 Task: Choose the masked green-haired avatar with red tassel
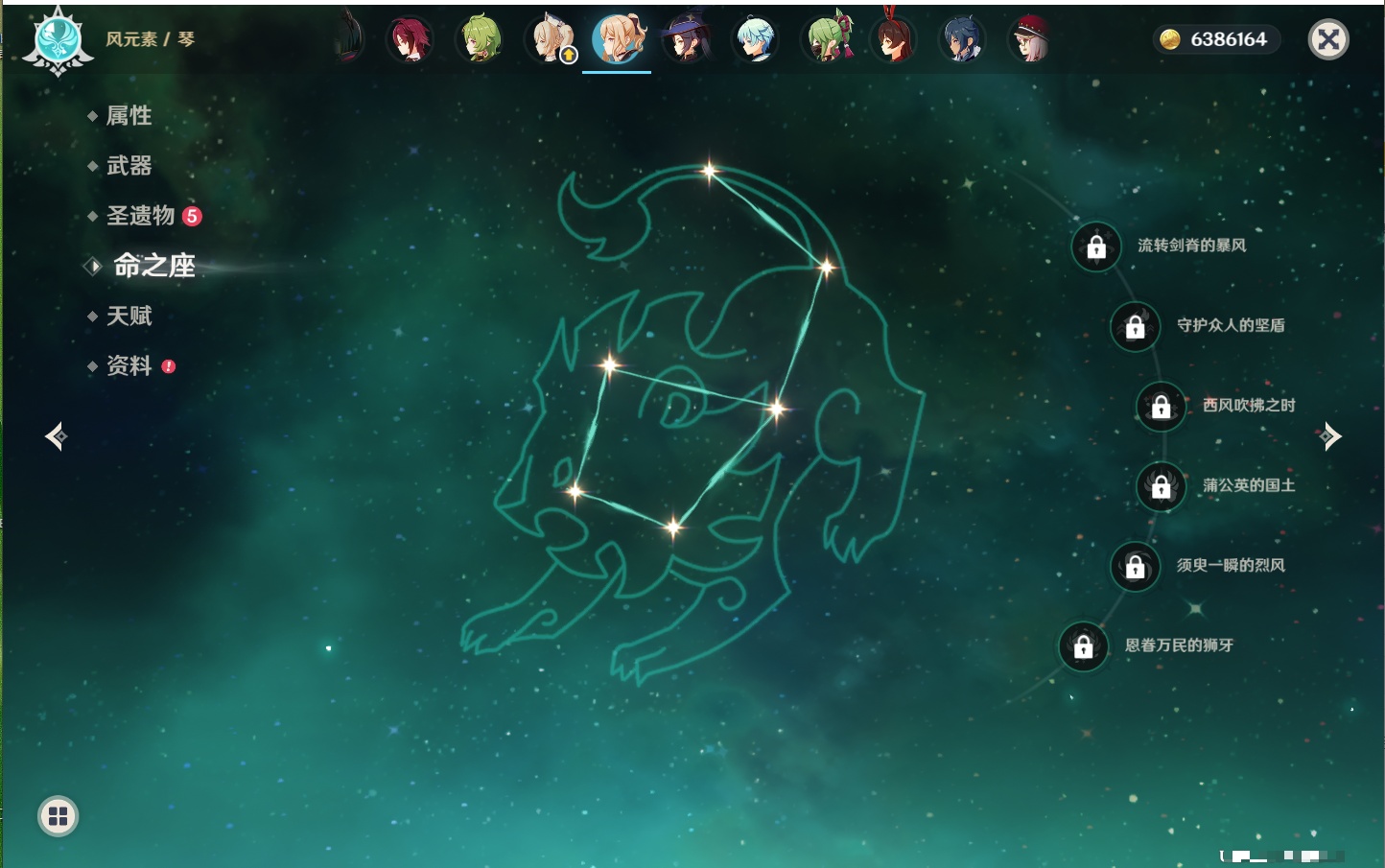coord(826,39)
